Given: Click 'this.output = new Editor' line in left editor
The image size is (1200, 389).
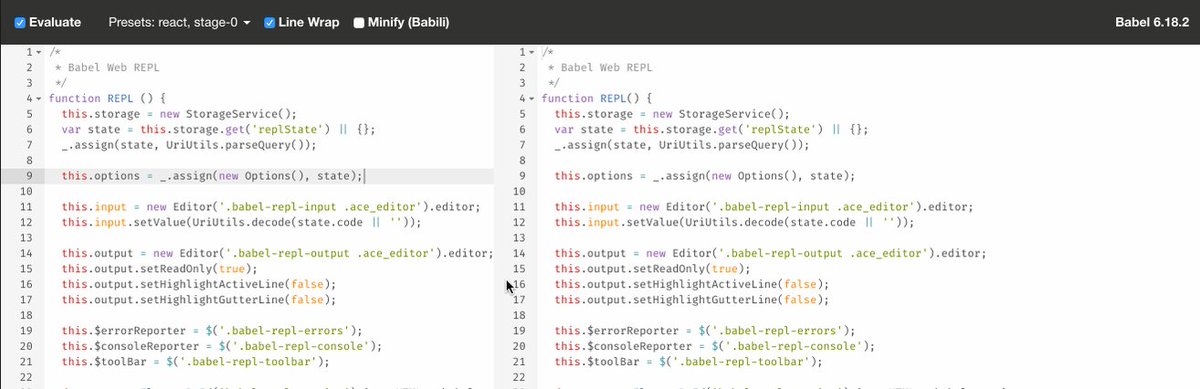Looking at the screenshot, I should [277, 254].
